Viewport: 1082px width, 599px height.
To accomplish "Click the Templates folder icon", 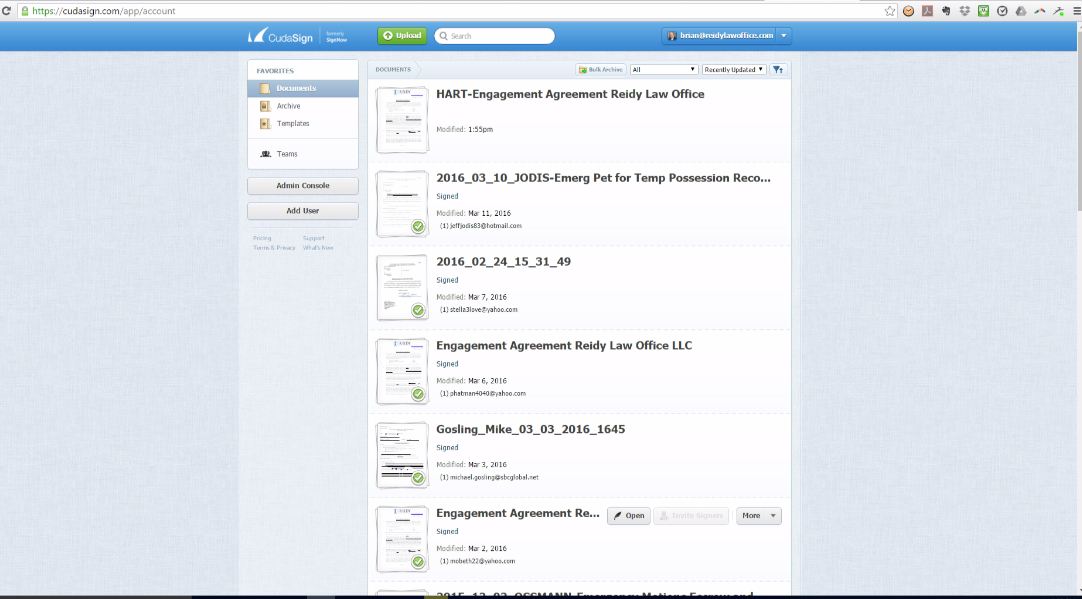I will coord(265,124).
